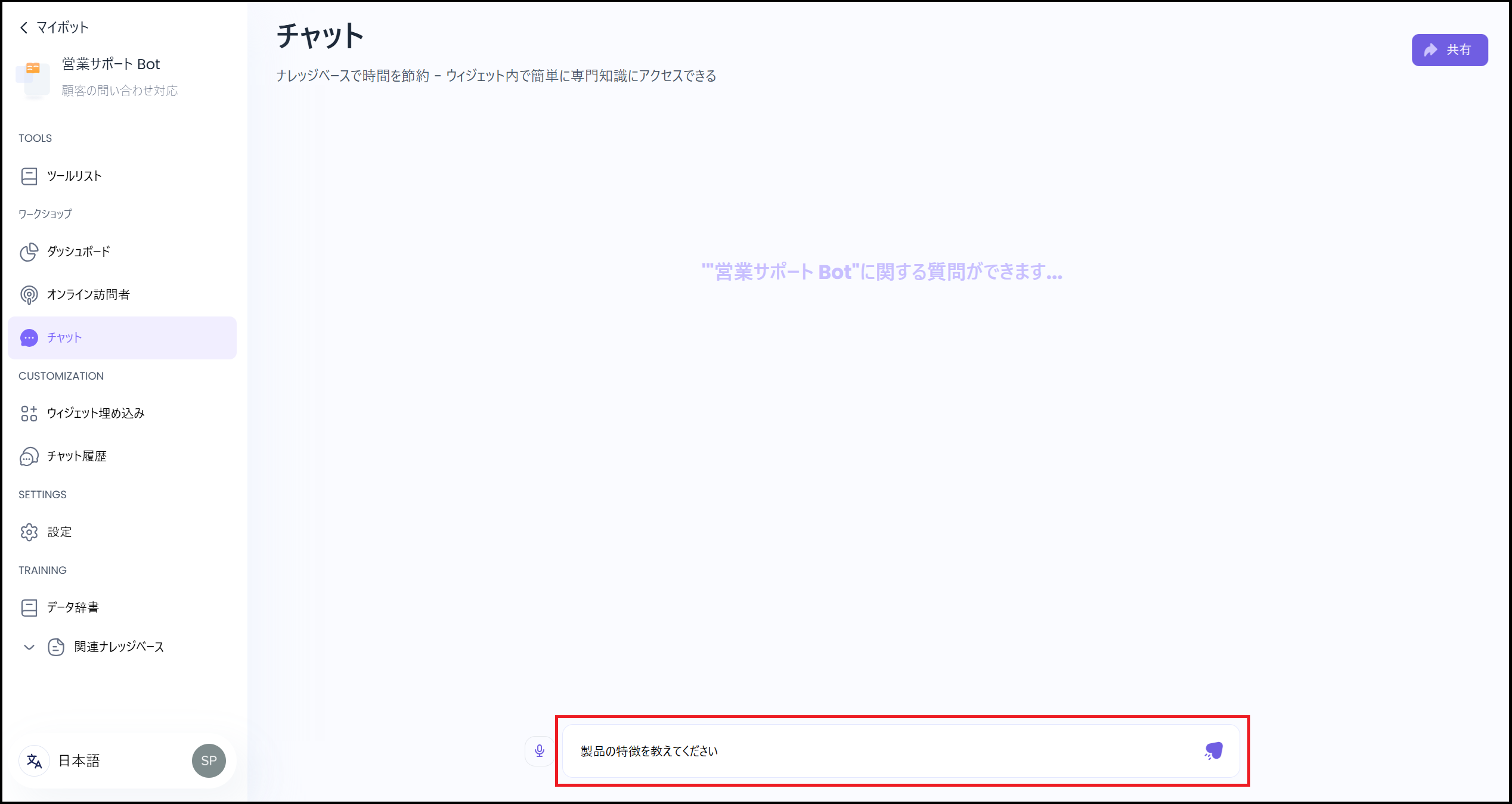
Task: Click the microphone voice input icon
Action: tap(540, 751)
